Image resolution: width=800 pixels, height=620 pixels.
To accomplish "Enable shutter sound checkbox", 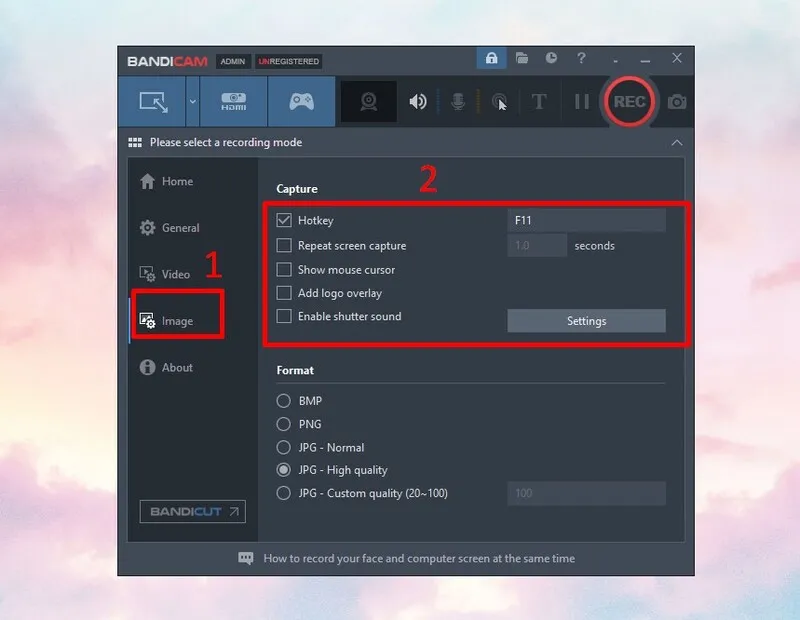I will [284, 317].
